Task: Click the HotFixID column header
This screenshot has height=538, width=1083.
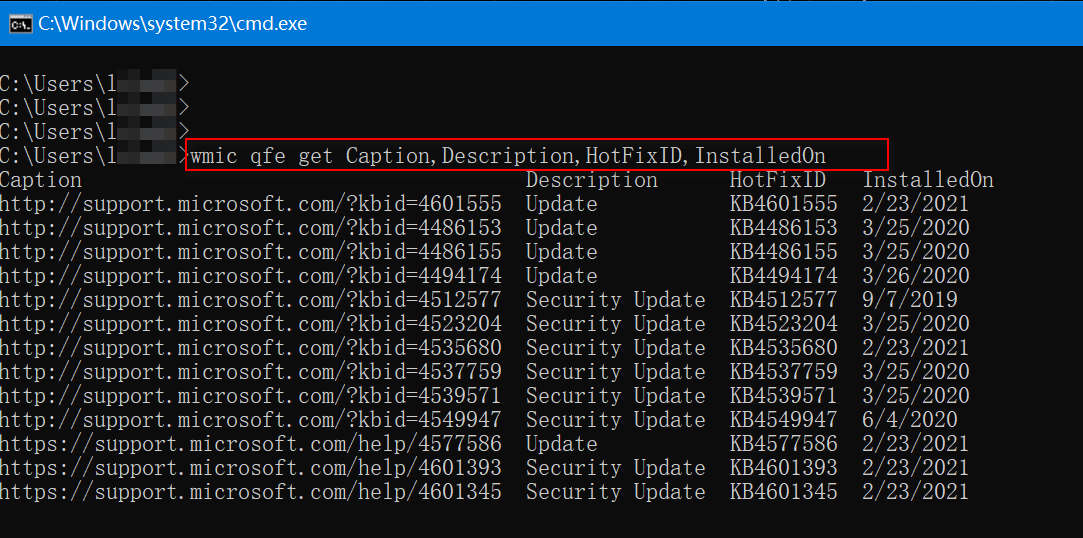Action: pyautogui.click(x=777, y=180)
